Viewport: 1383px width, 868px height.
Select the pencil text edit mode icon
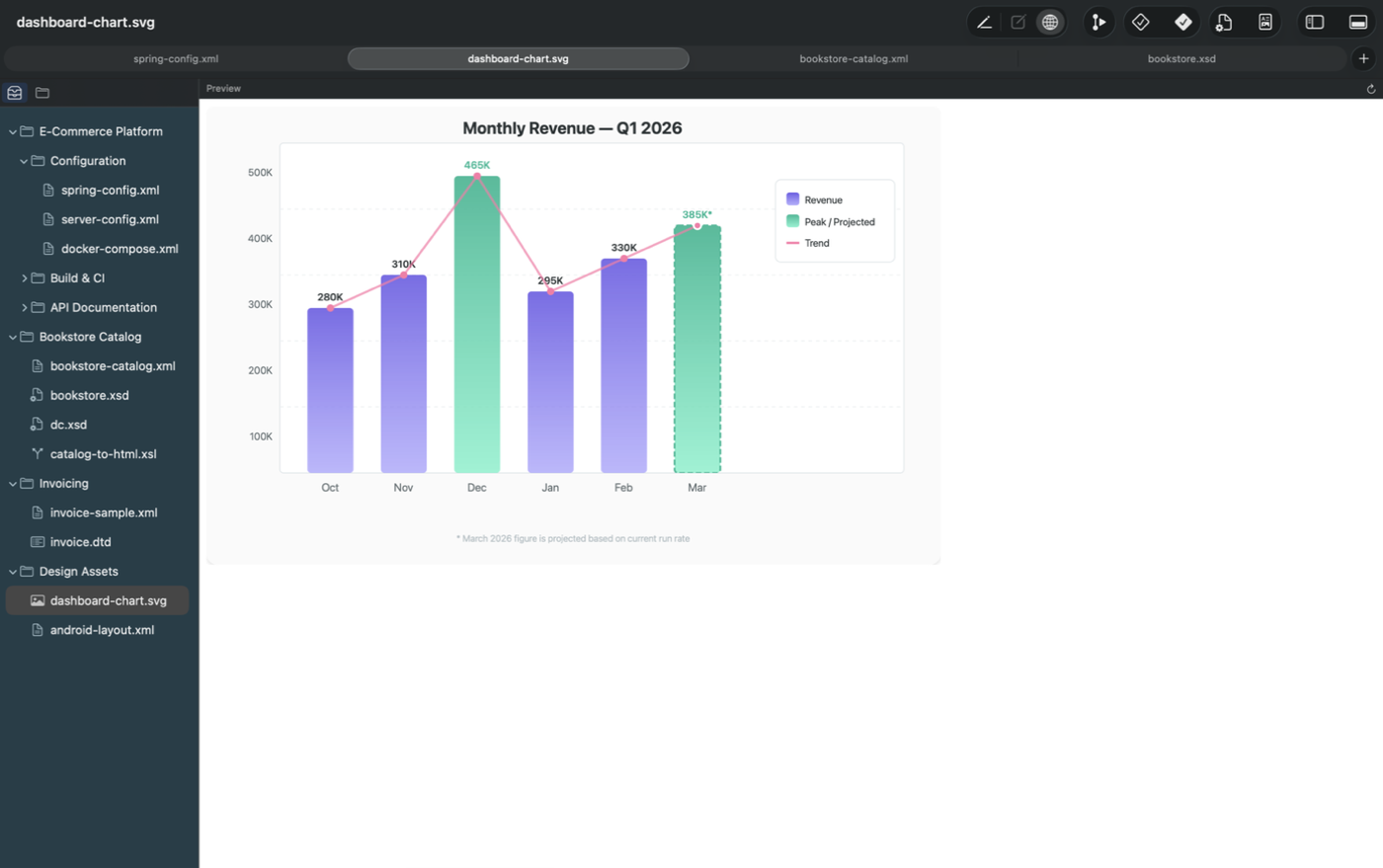tap(984, 22)
